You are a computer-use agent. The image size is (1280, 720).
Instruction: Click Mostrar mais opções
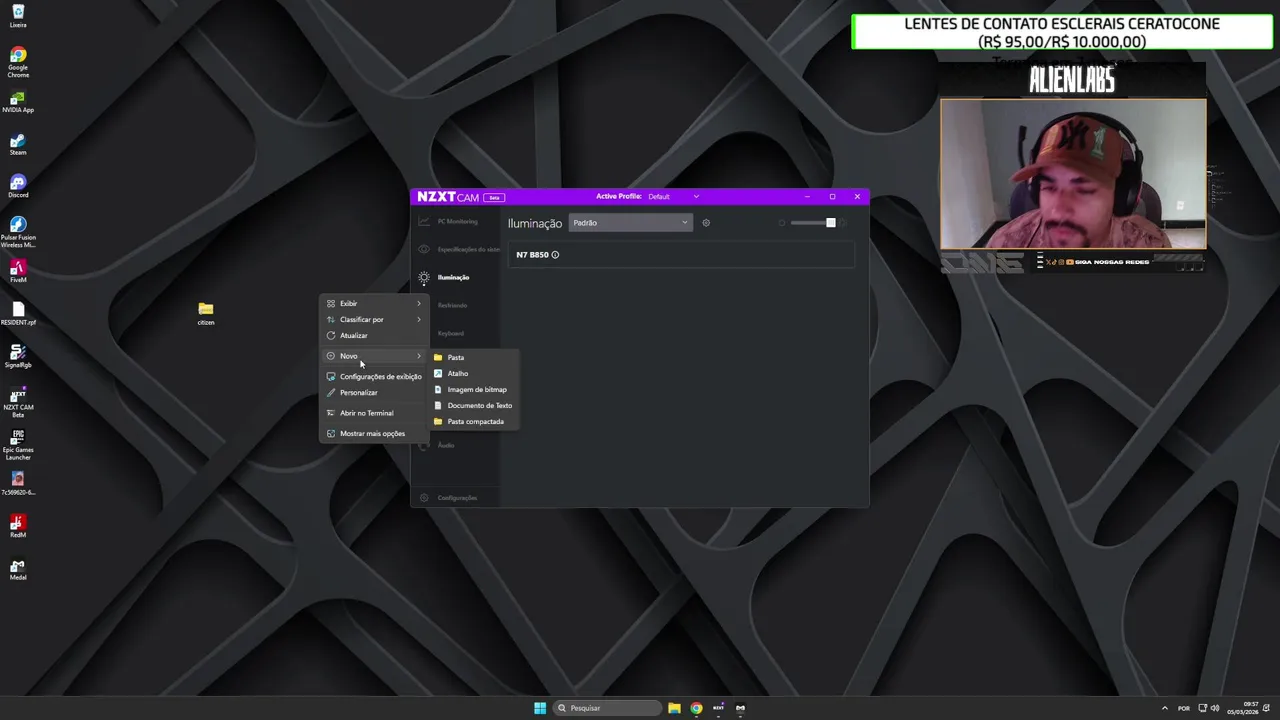pyautogui.click(x=374, y=433)
